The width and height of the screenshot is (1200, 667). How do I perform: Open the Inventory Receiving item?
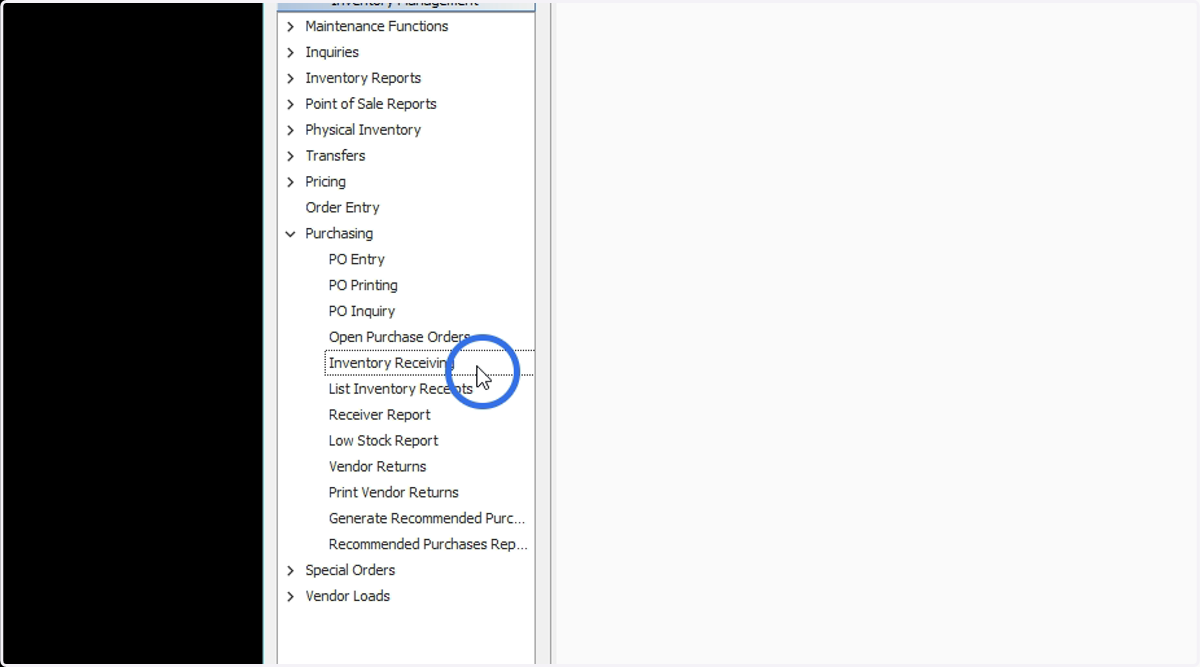coord(391,363)
